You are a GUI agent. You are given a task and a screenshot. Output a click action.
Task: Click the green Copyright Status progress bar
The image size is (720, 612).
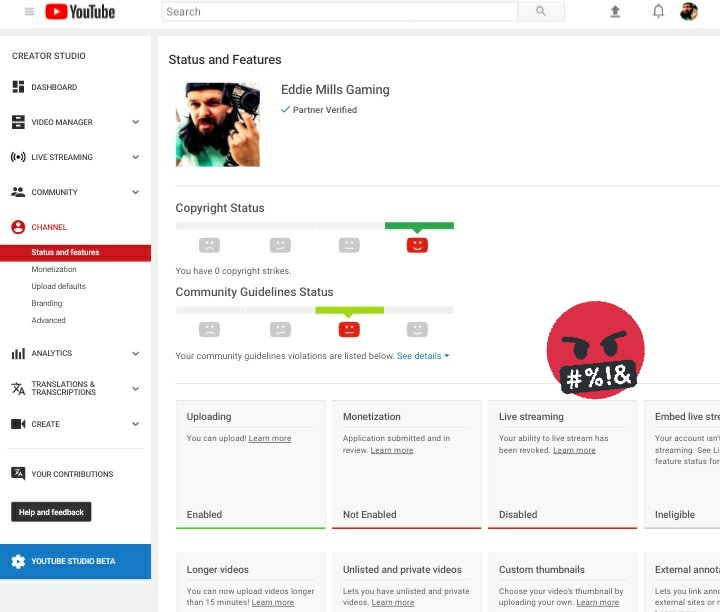(419, 225)
